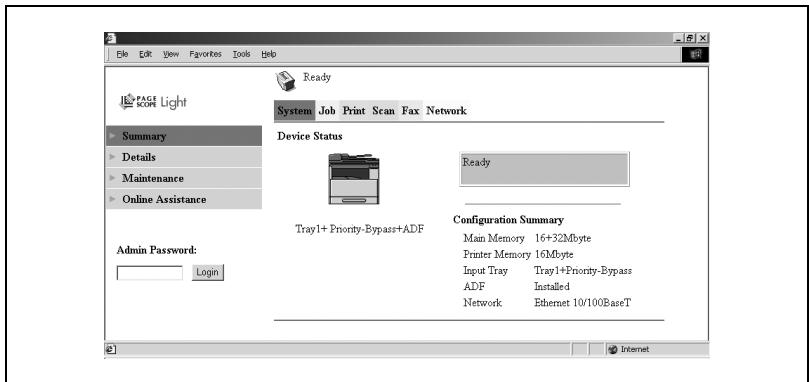Click the Tray1+Priority-Bypass input tray value
The image size is (809, 382).
coord(583,270)
